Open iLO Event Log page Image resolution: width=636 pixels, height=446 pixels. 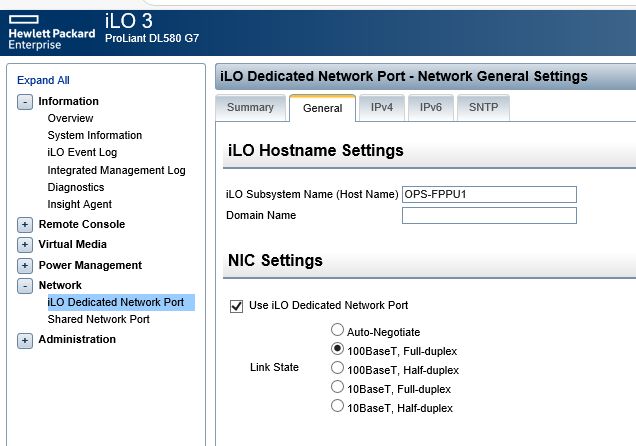pos(82,153)
